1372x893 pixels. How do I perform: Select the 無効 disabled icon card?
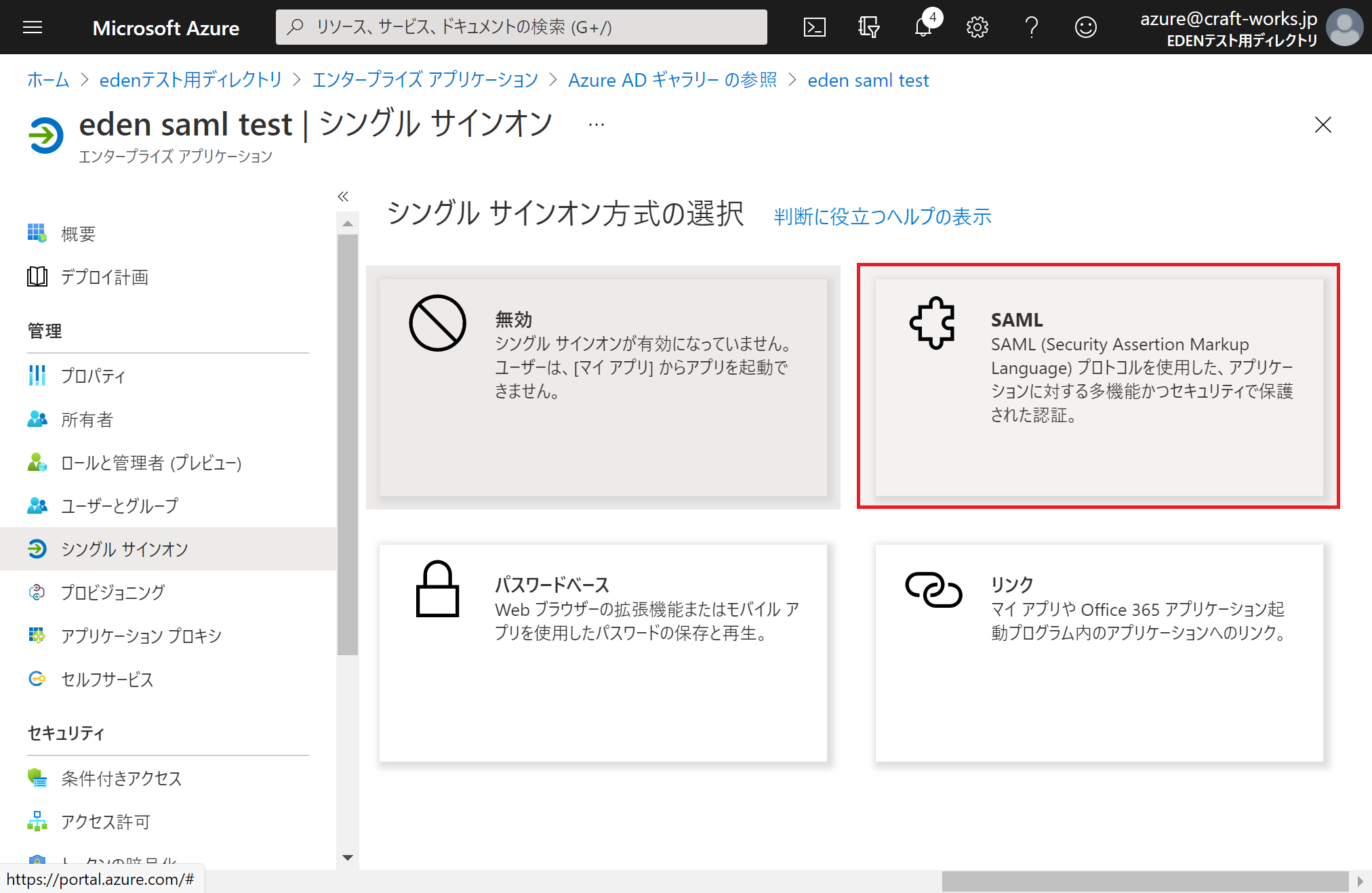pos(438,323)
